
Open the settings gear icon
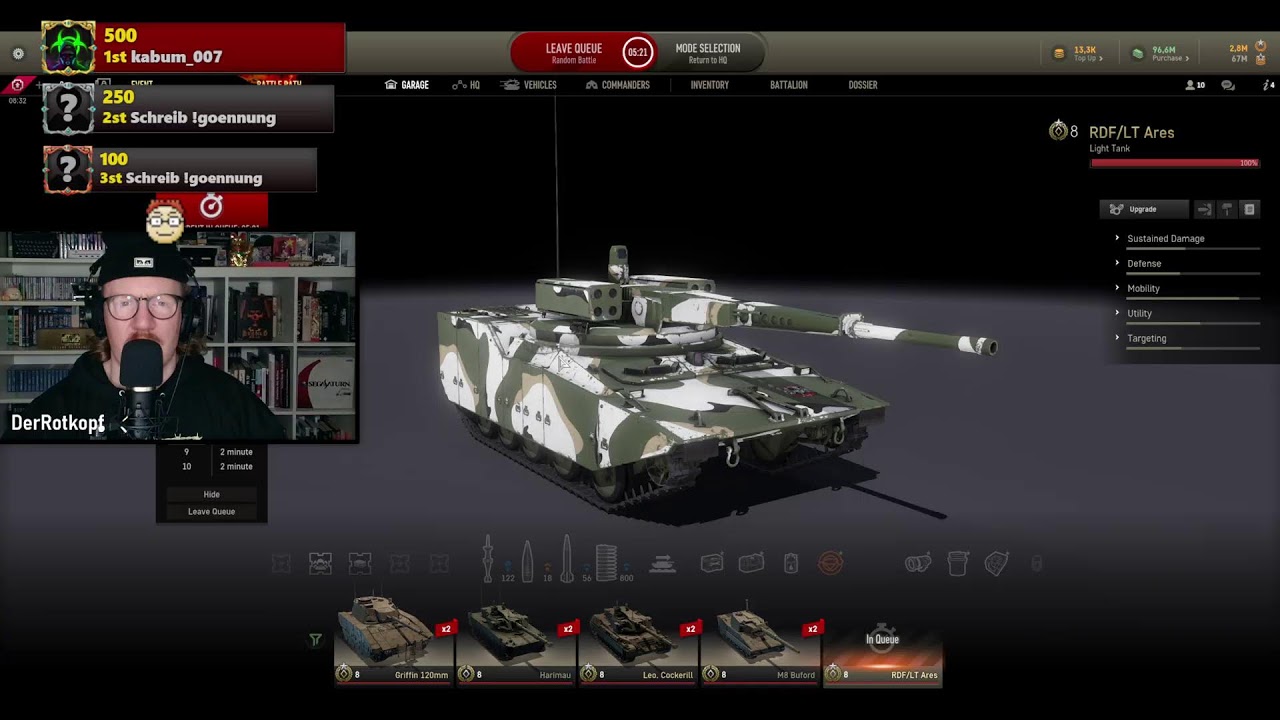[x=18, y=54]
